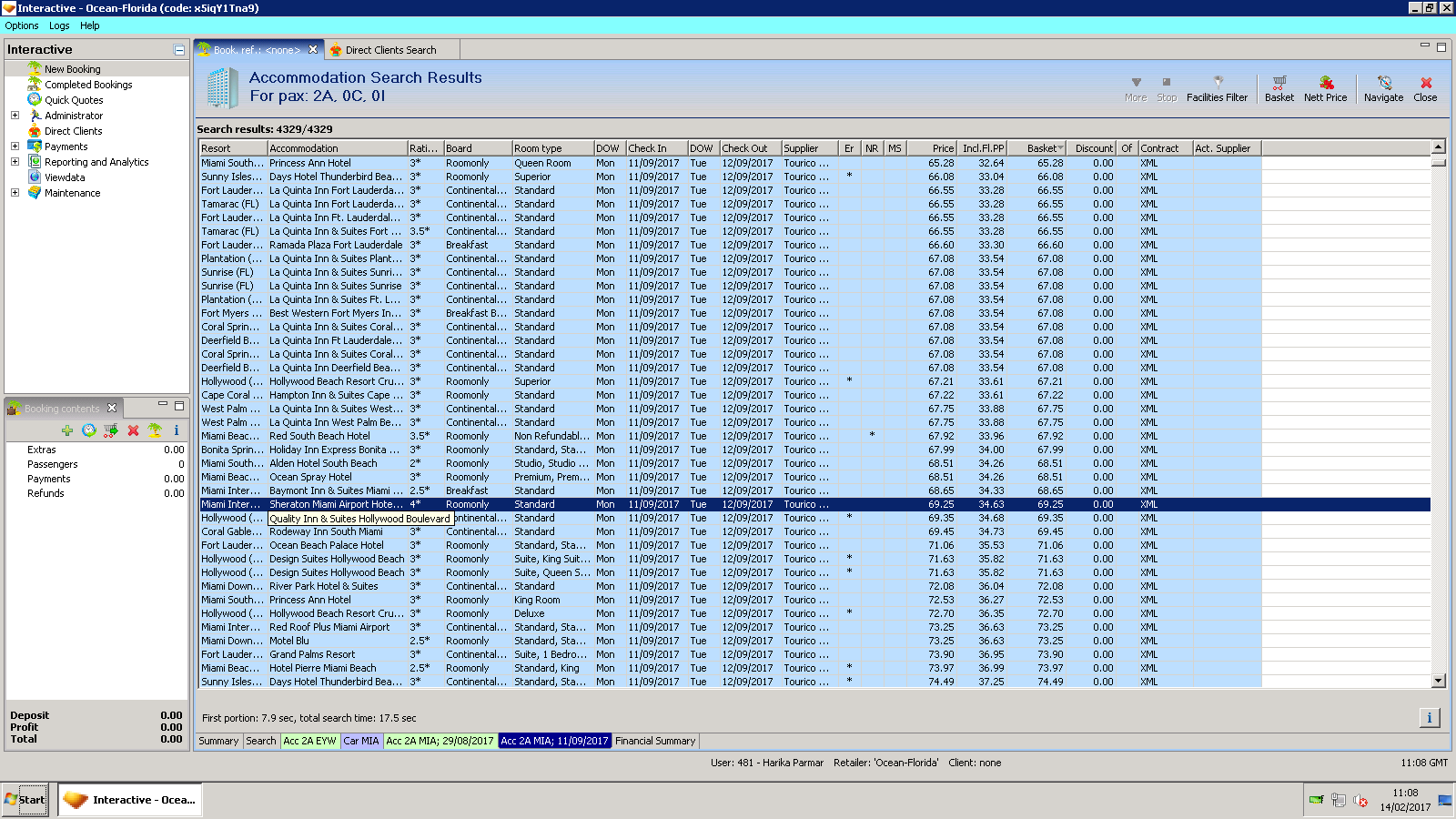Click the Navigate compass icon
This screenshot has width=1456, height=819.
1383,87
